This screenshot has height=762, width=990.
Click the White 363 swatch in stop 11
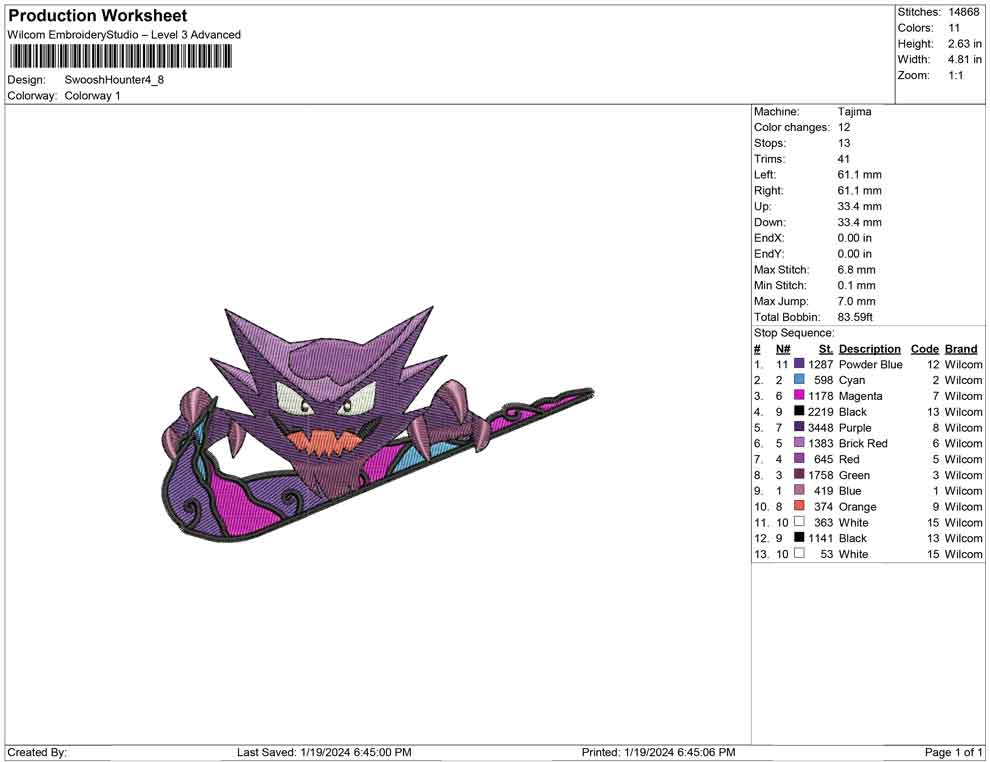click(x=799, y=521)
